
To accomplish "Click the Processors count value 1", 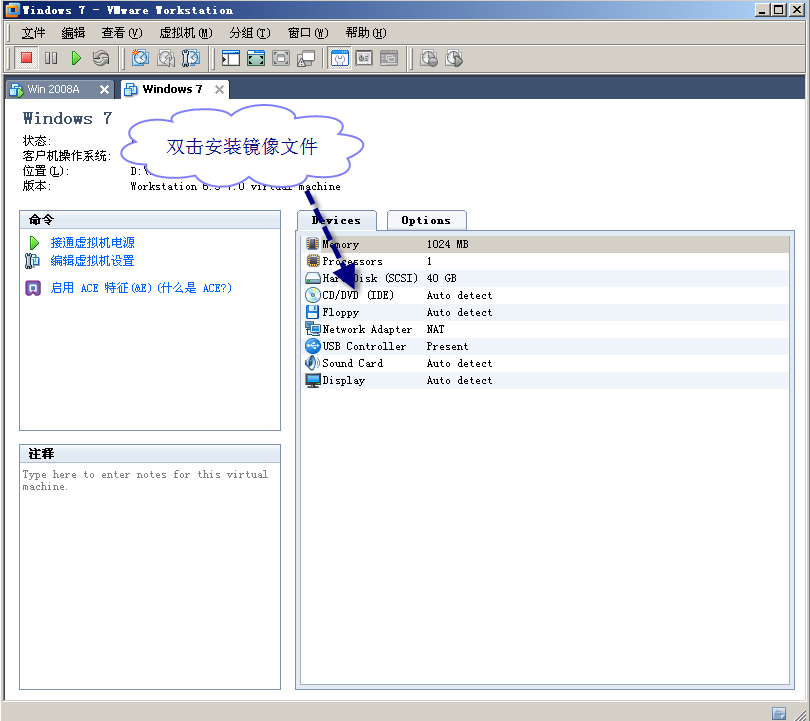I will 429,261.
